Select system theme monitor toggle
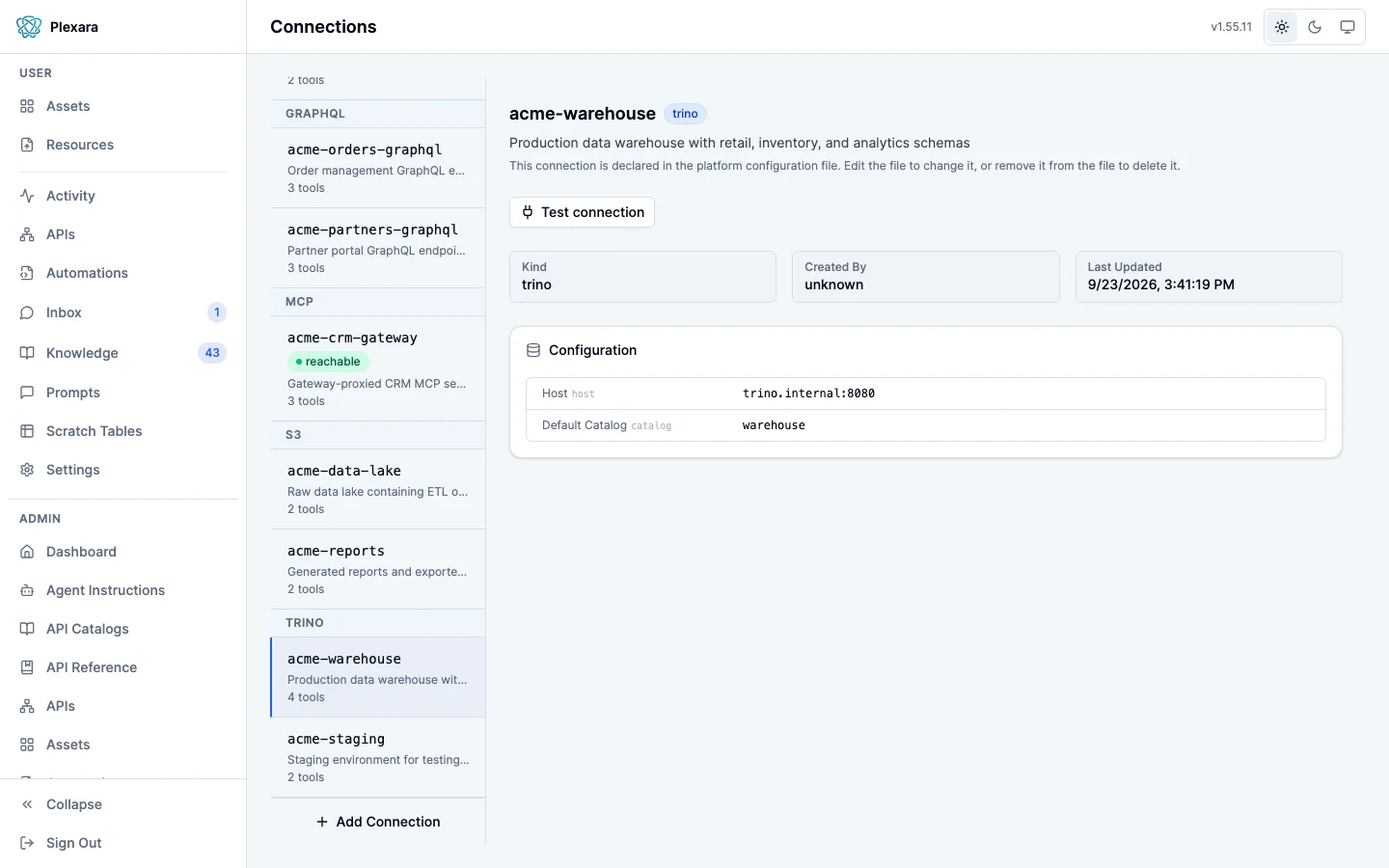This screenshot has height=868, width=1389. 1348,27
